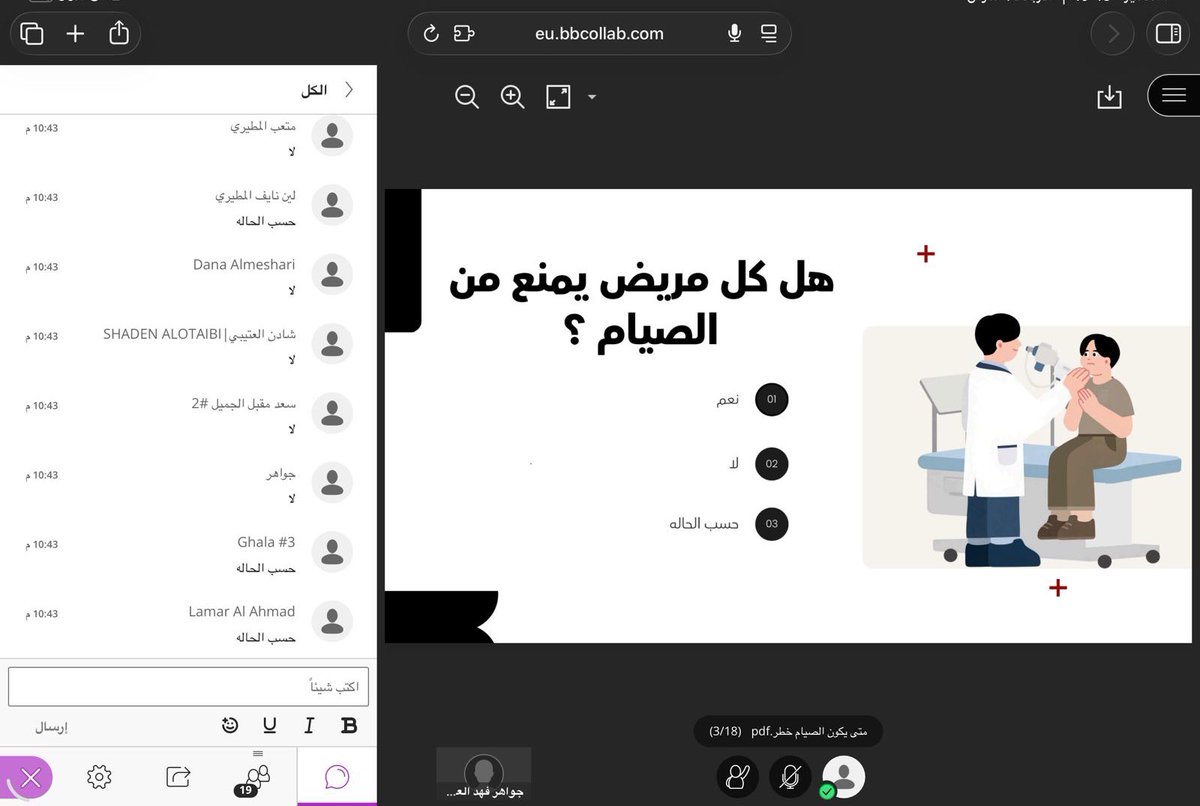Toggle bold formatting
Screen dimensions: 1200x806
pyautogui.click(x=349, y=726)
